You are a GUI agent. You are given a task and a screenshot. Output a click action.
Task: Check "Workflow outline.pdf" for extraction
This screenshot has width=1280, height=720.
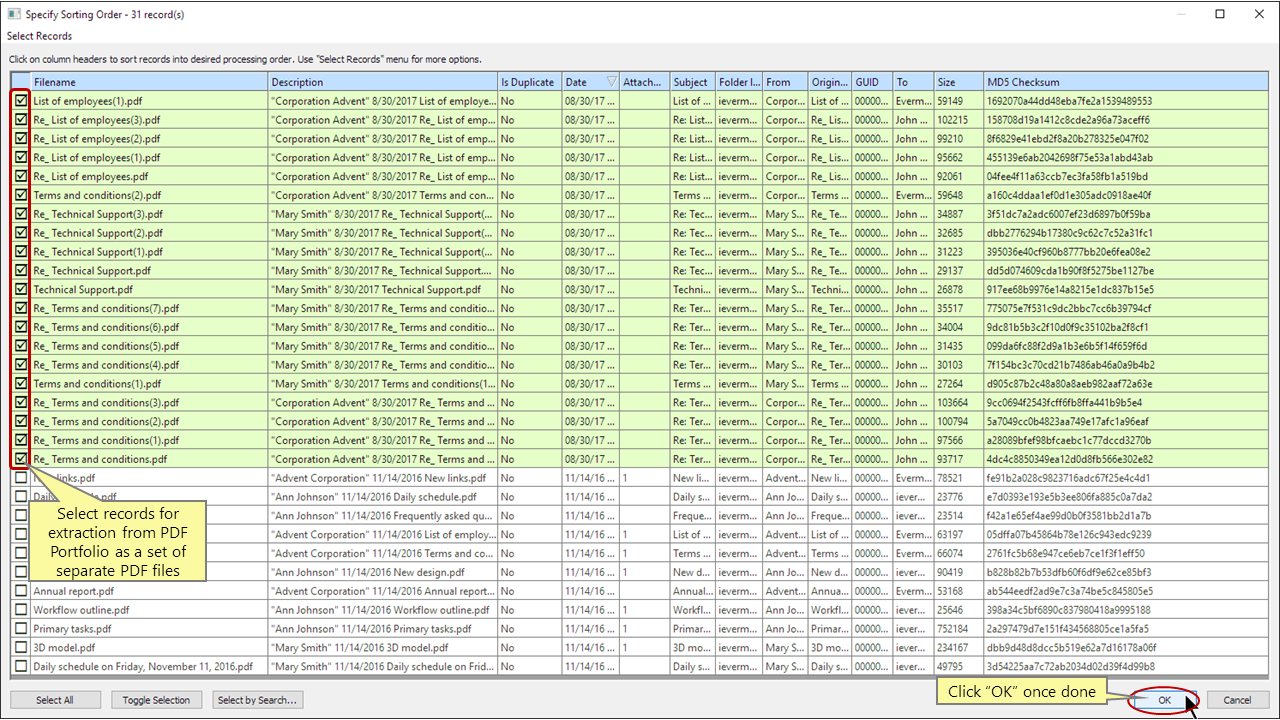tap(20, 610)
